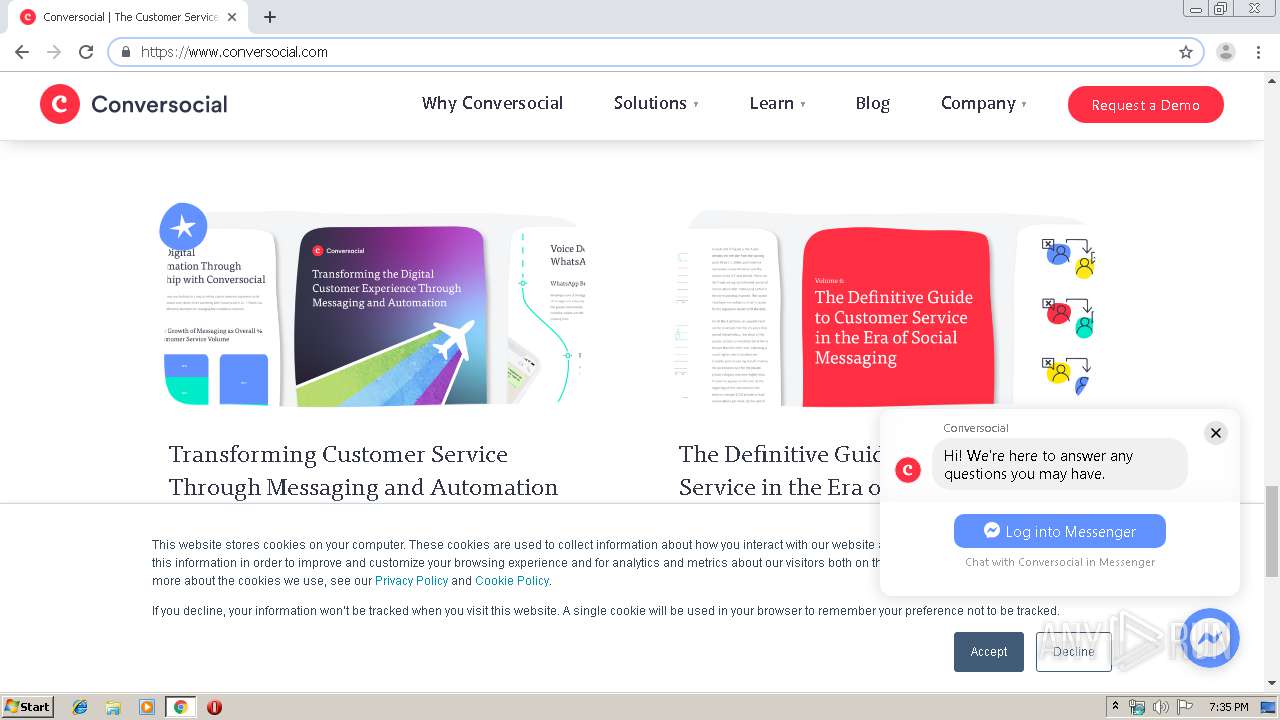Open the Cookie Policy link
1280x720 pixels.
(x=512, y=581)
